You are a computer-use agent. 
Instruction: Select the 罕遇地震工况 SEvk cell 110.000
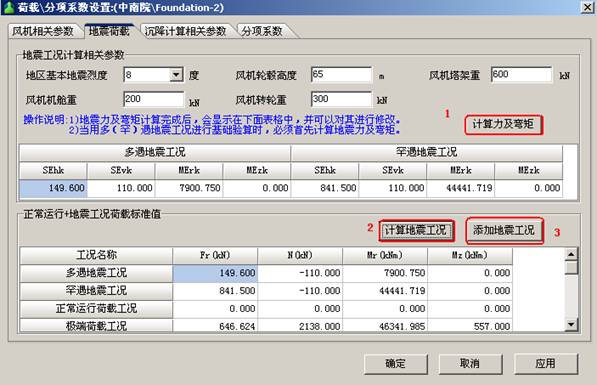393,188
